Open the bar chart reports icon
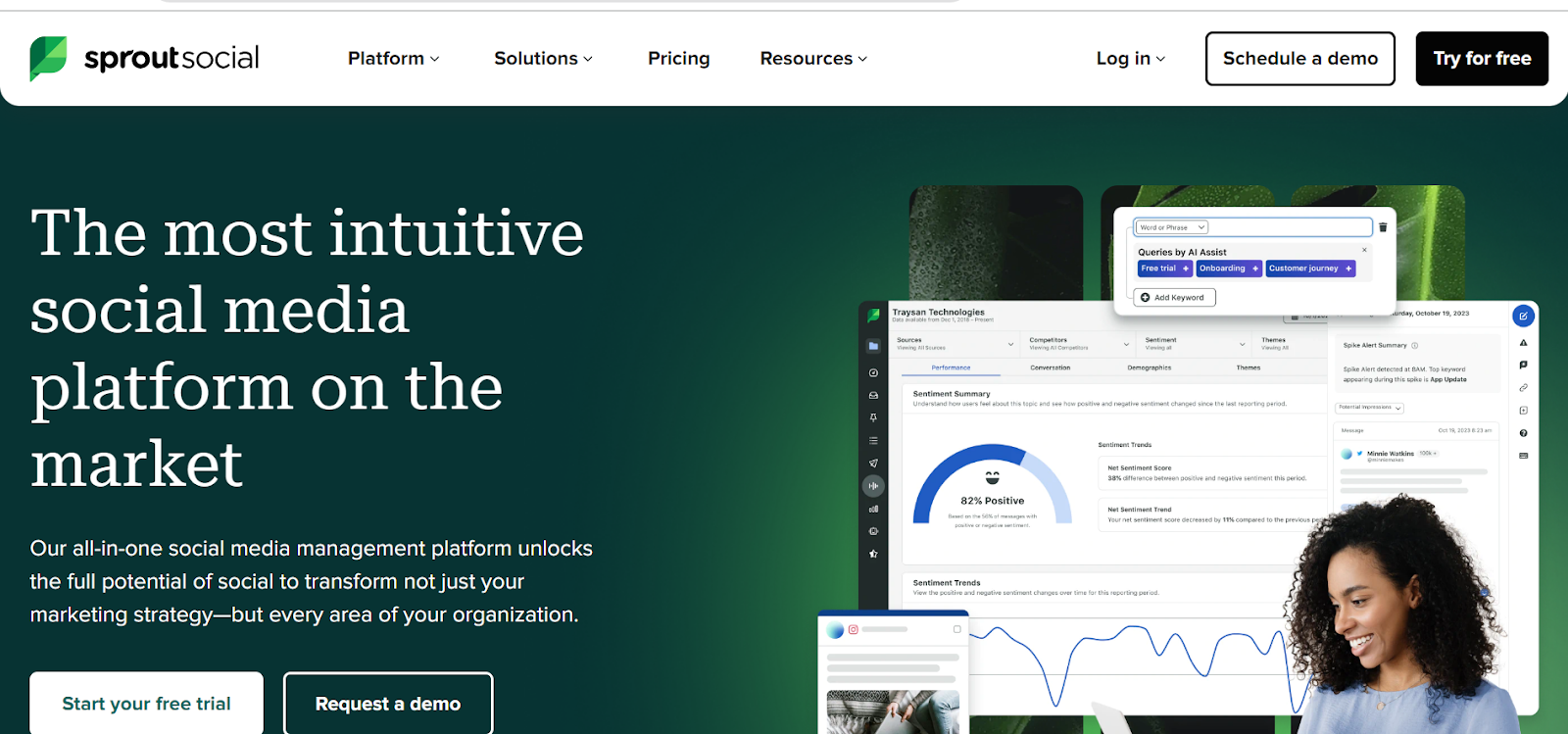The image size is (1568, 734). pos(873,509)
